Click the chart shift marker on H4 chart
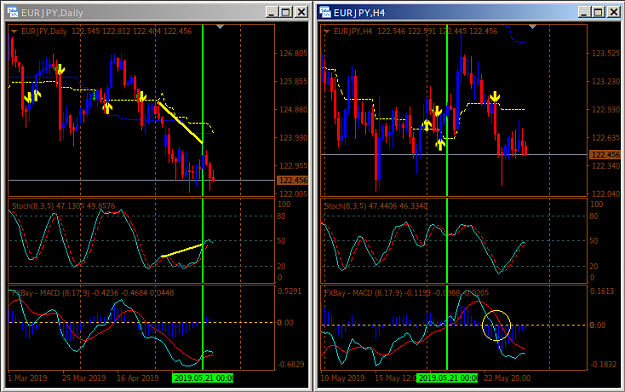The image size is (625, 392). (533, 27)
